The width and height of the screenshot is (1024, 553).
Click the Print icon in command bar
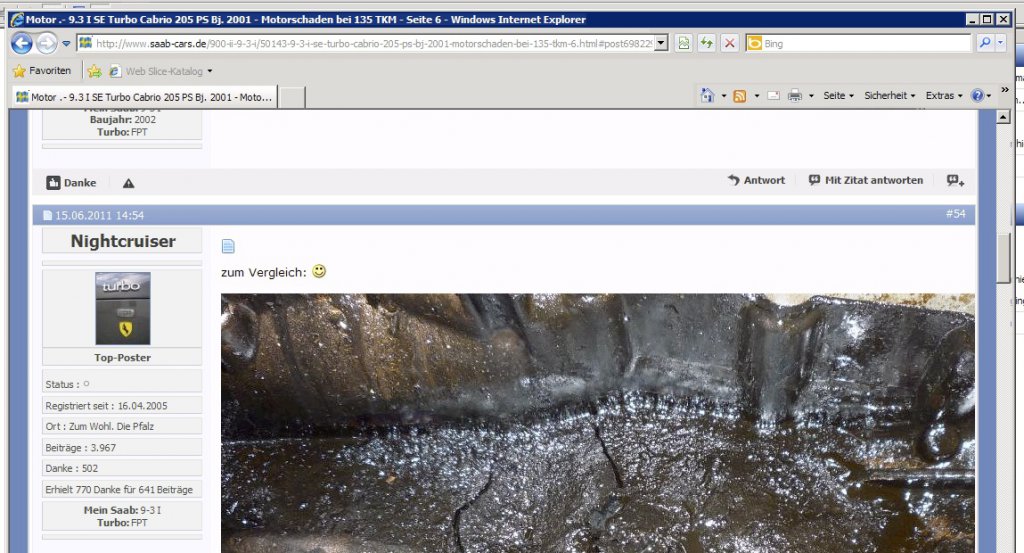pyautogui.click(x=794, y=96)
